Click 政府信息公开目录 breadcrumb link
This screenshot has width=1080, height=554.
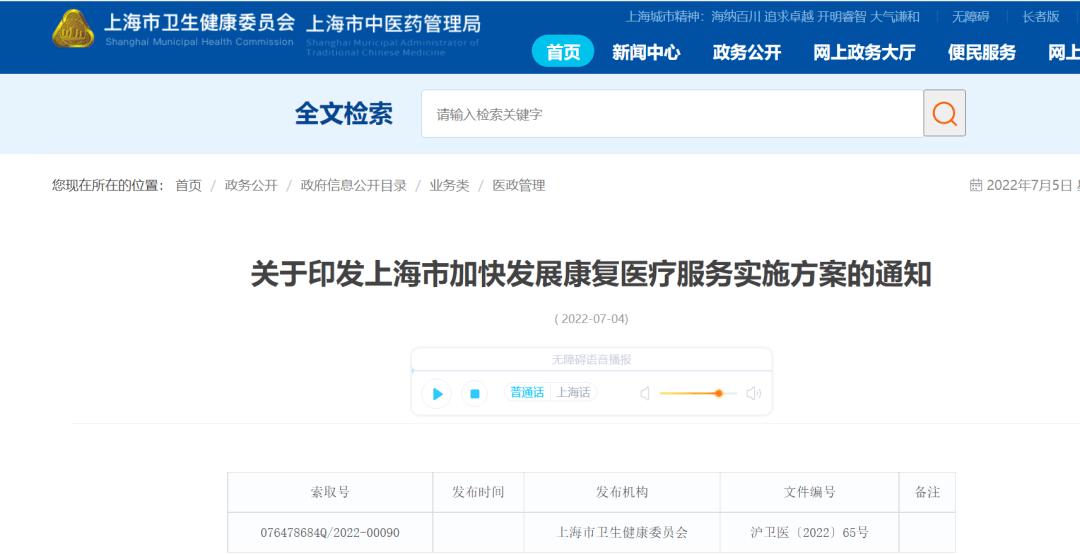(354, 185)
